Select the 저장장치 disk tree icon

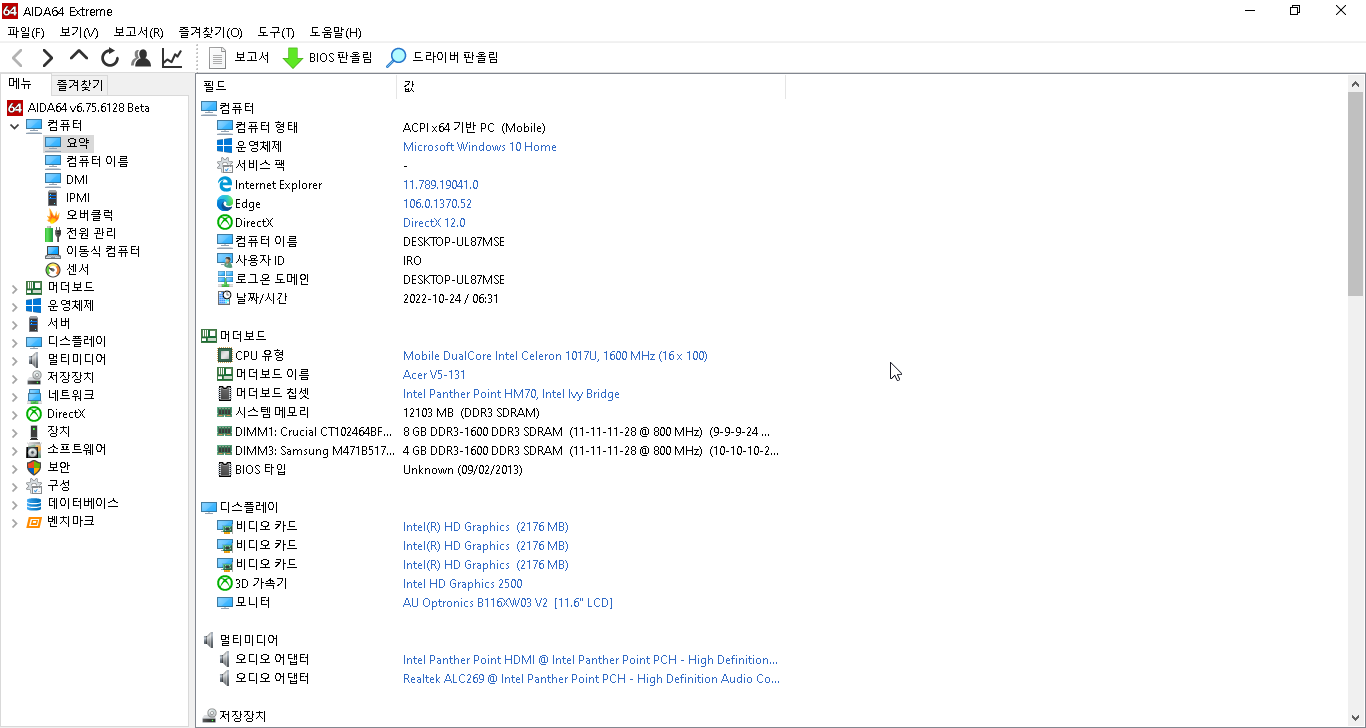coord(34,377)
